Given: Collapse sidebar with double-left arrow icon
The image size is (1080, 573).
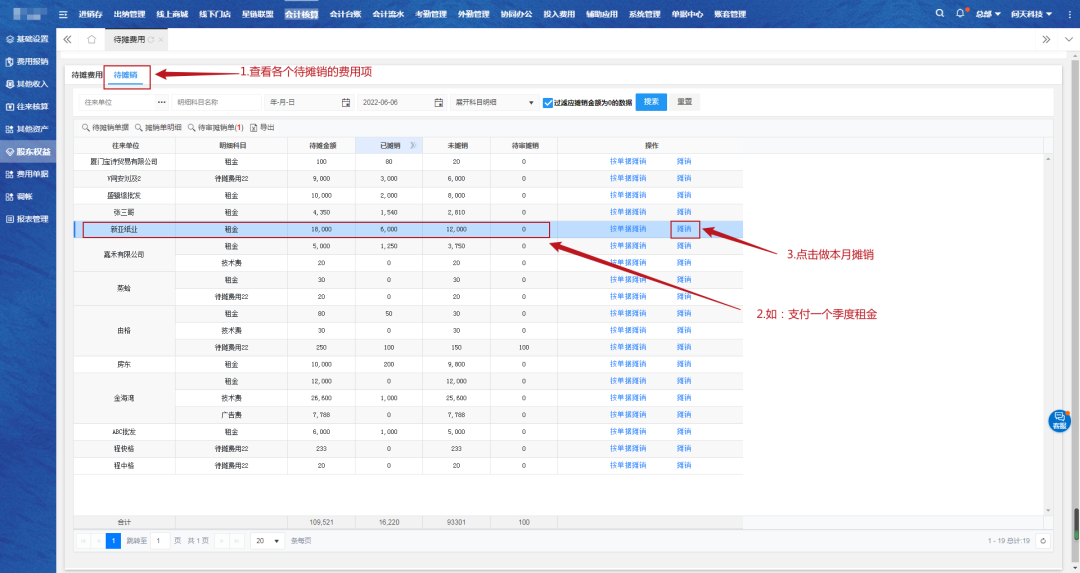Looking at the screenshot, I should [67, 39].
